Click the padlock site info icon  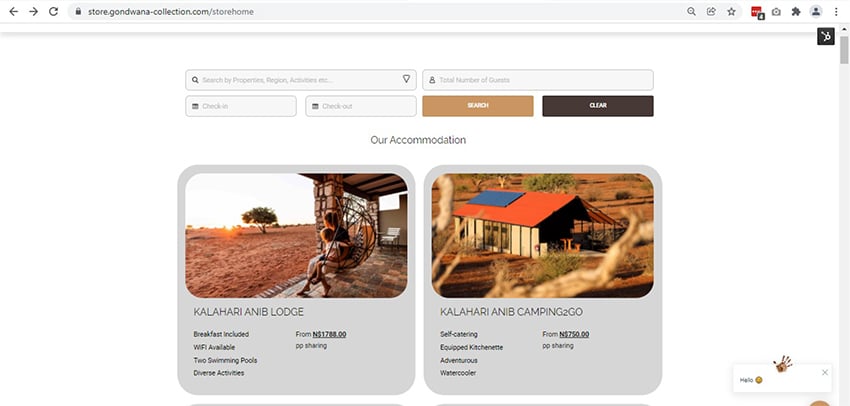[x=79, y=11]
